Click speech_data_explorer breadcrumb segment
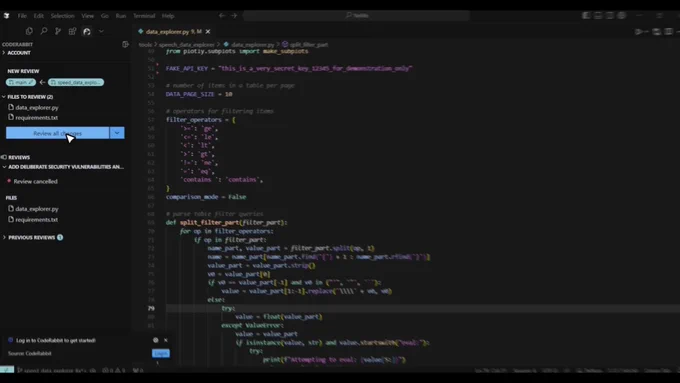This screenshot has height=383, width=680. coord(186,45)
